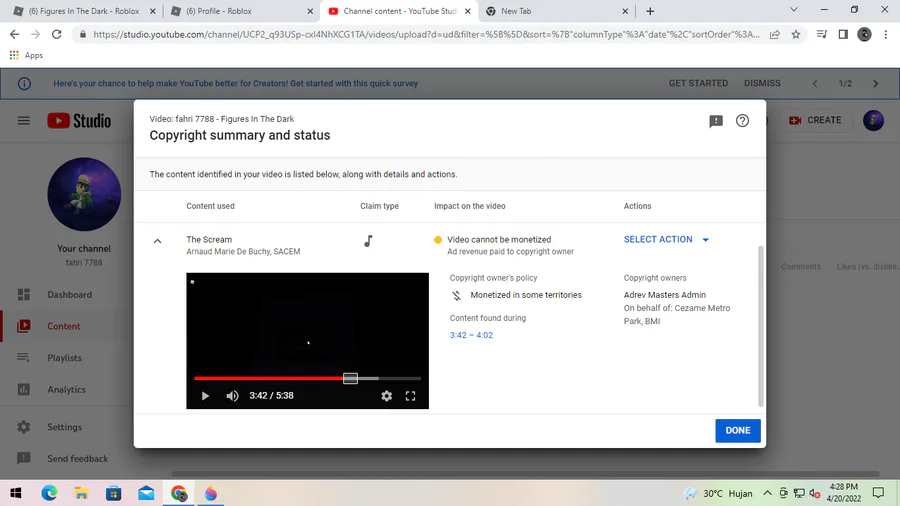Collapse The Scream claim row

point(157,241)
